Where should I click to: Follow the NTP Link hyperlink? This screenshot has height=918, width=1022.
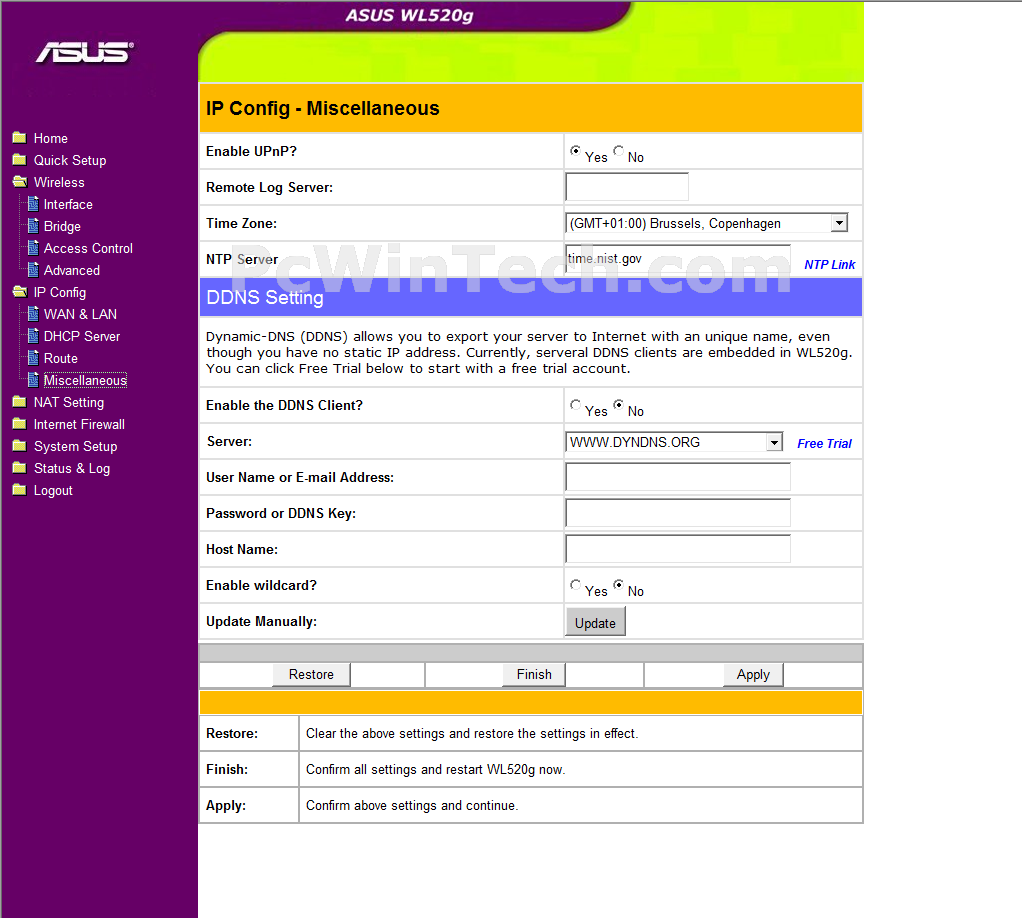pyautogui.click(x=829, y=265)
